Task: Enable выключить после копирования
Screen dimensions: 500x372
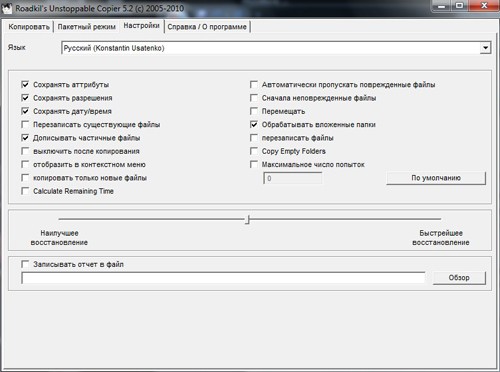Action: point(25,151)
